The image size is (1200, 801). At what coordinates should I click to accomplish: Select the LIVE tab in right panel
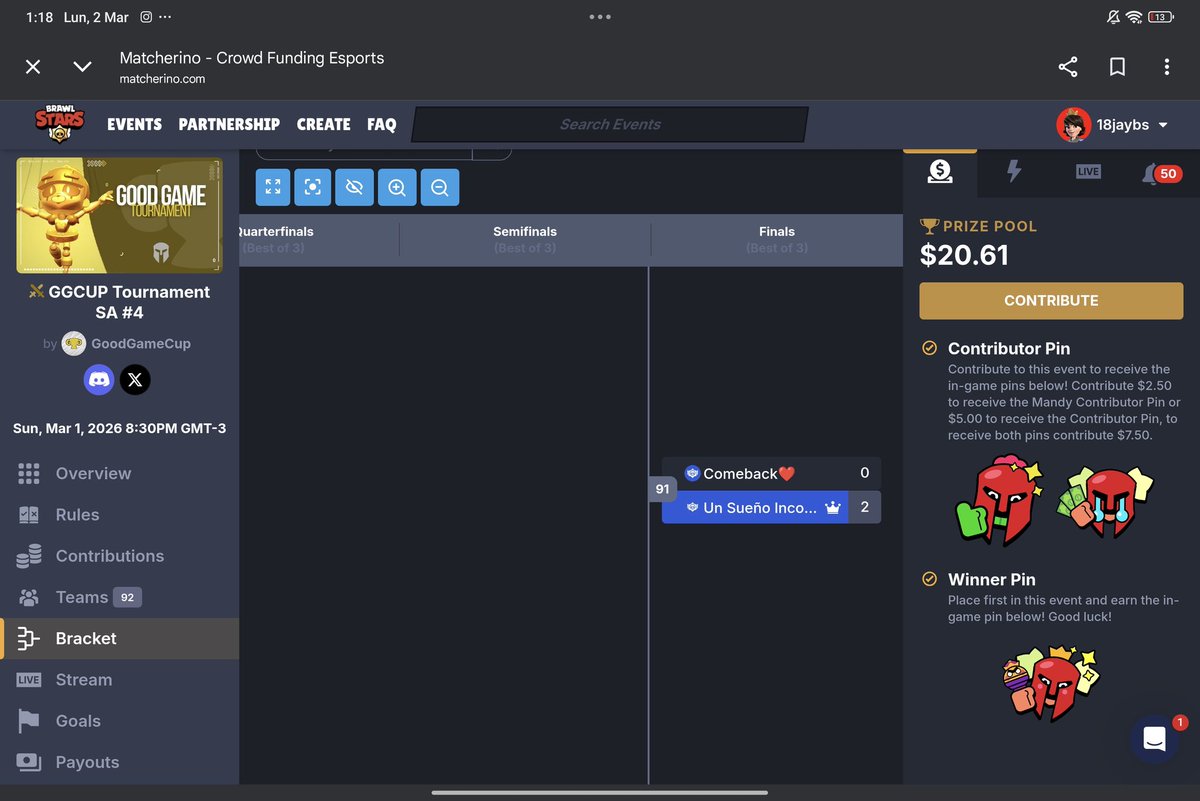[x=1088, y=171]
